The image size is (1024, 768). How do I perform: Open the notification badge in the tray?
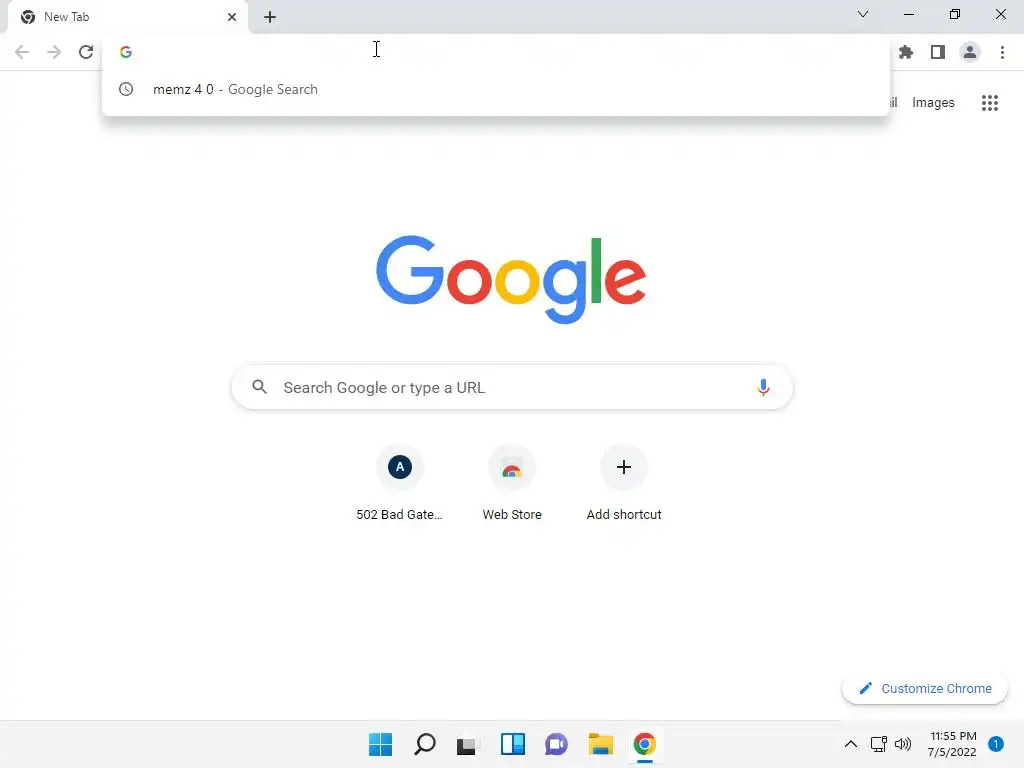[996, 744]
